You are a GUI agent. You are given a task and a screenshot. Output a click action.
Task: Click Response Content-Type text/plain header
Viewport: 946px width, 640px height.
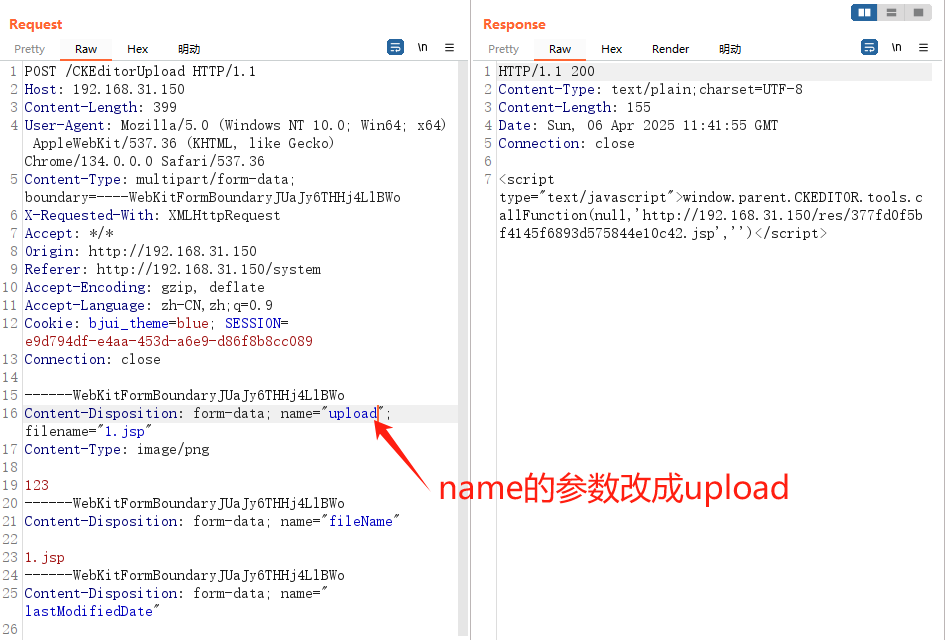(x=650, y=89)
